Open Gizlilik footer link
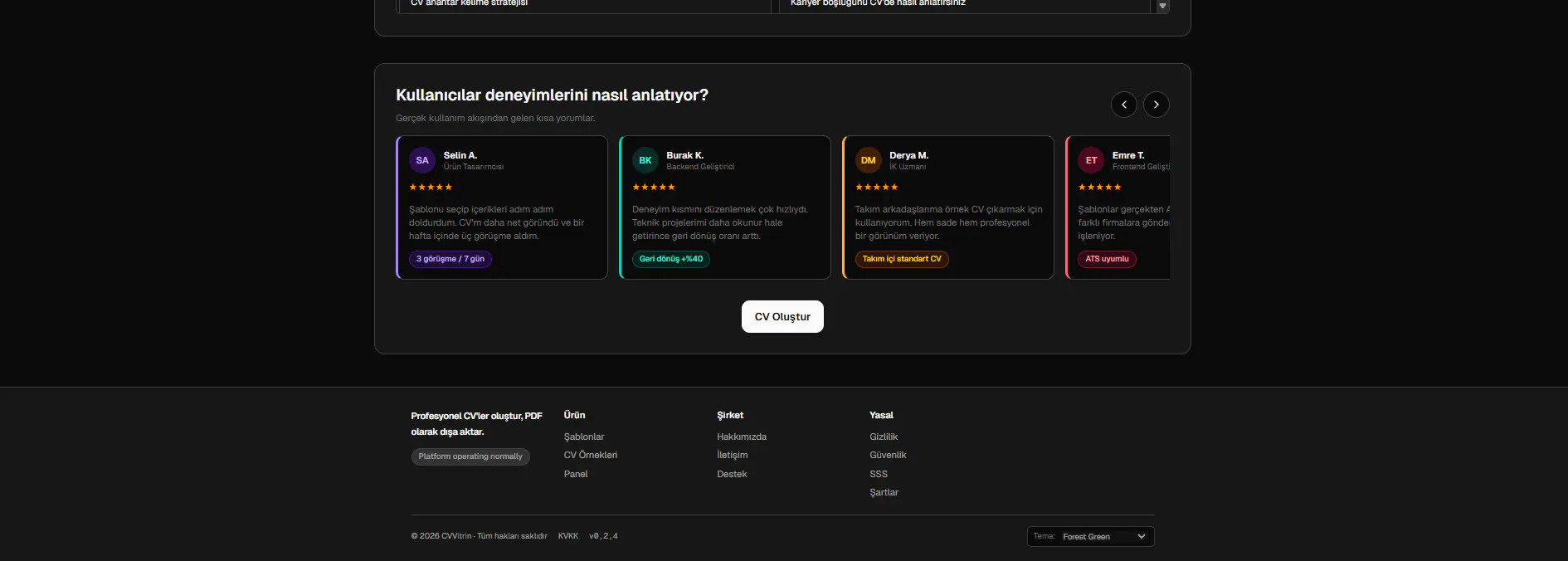This screenshot has height=561, width=1568. 884,437
